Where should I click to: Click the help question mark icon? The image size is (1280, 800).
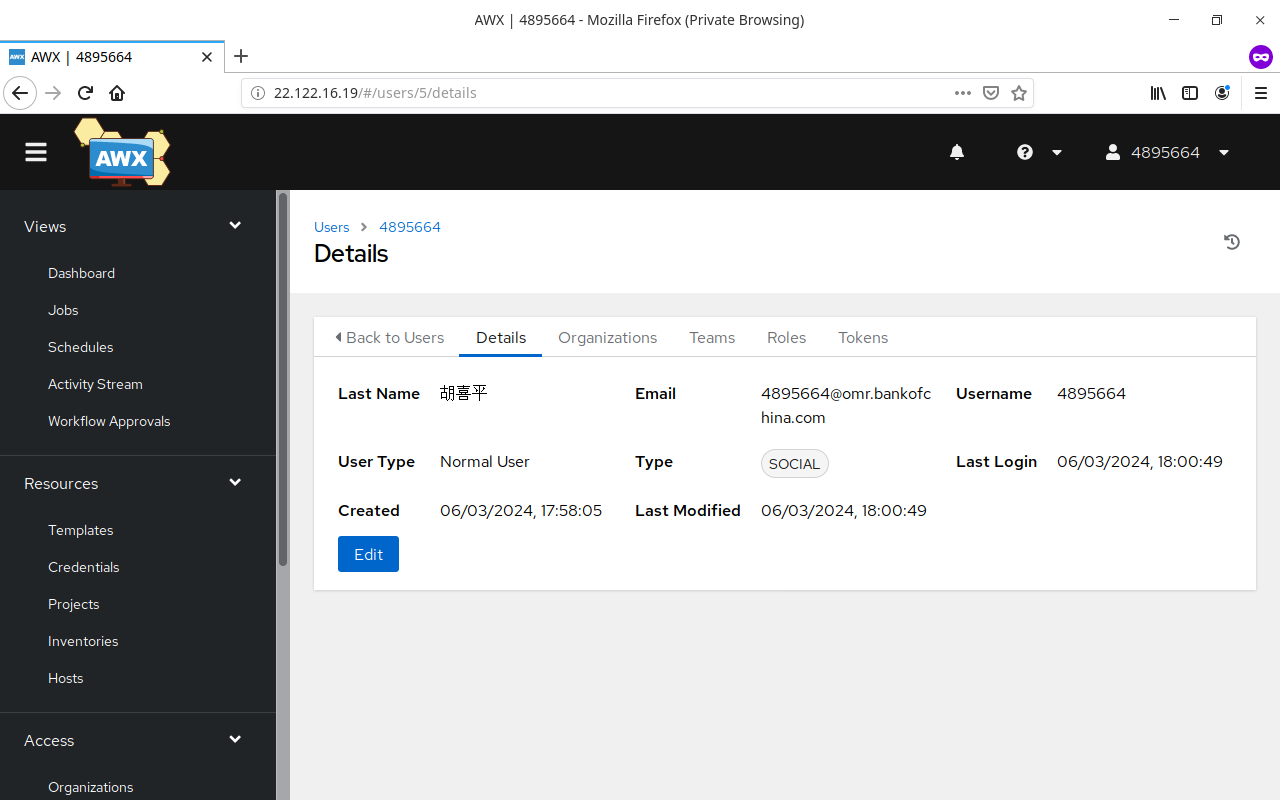point(1025,152)
